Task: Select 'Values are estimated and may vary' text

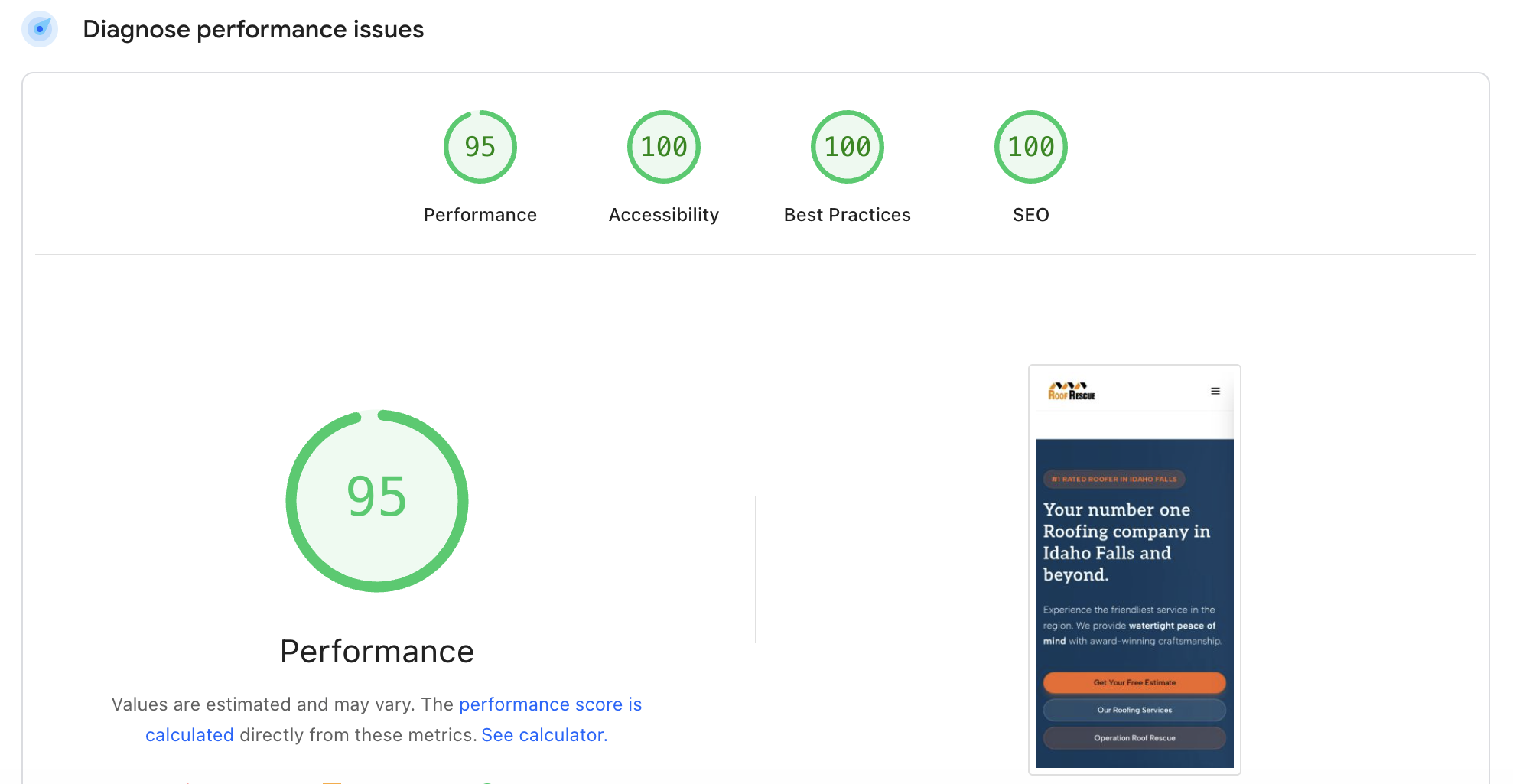Action: pyautogui.click(x=264, y=704)
